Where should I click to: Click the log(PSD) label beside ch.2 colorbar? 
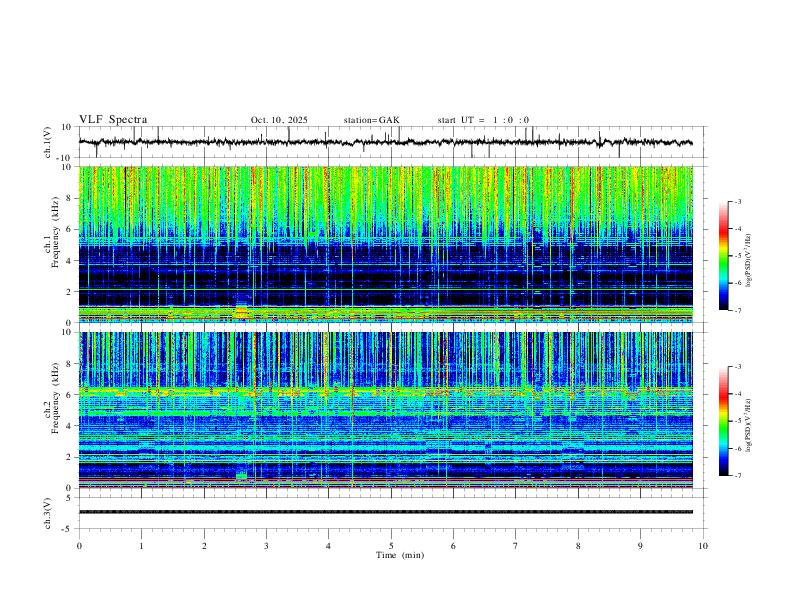point(749,425)
